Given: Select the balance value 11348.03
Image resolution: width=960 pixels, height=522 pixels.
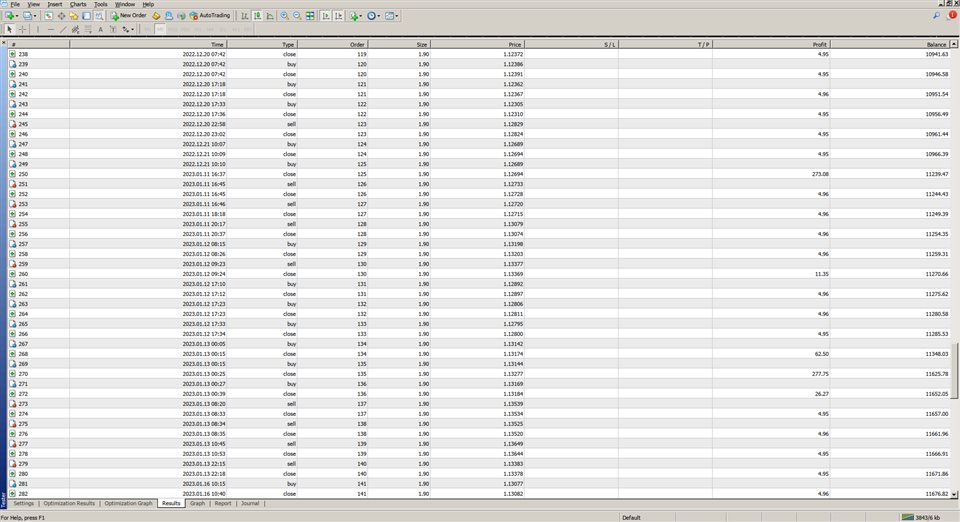Looking at the screenshot, I should (937, 354).
